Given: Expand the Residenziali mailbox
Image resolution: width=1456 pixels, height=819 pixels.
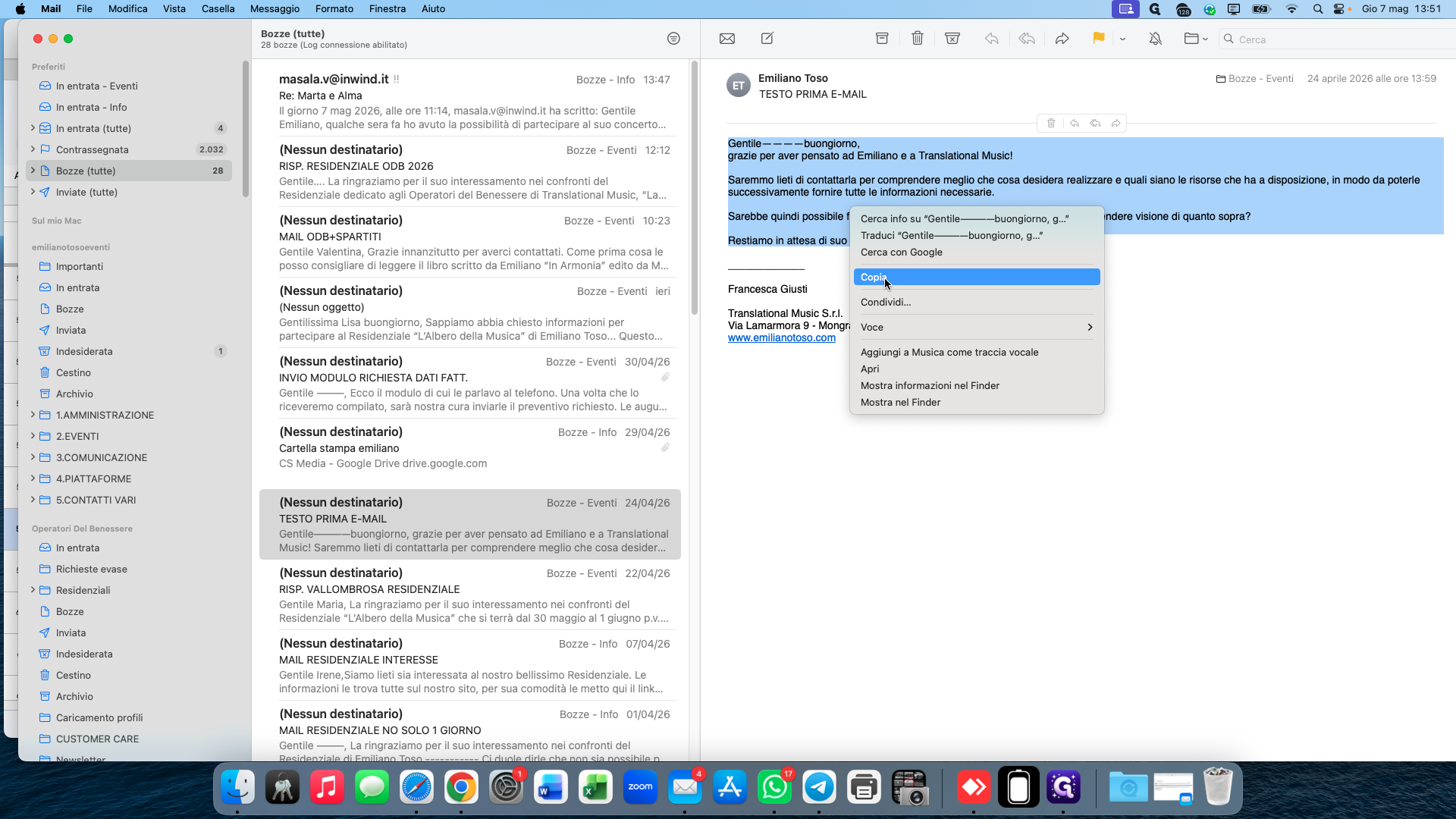Looking at the screenshot, I should [33, 590].
